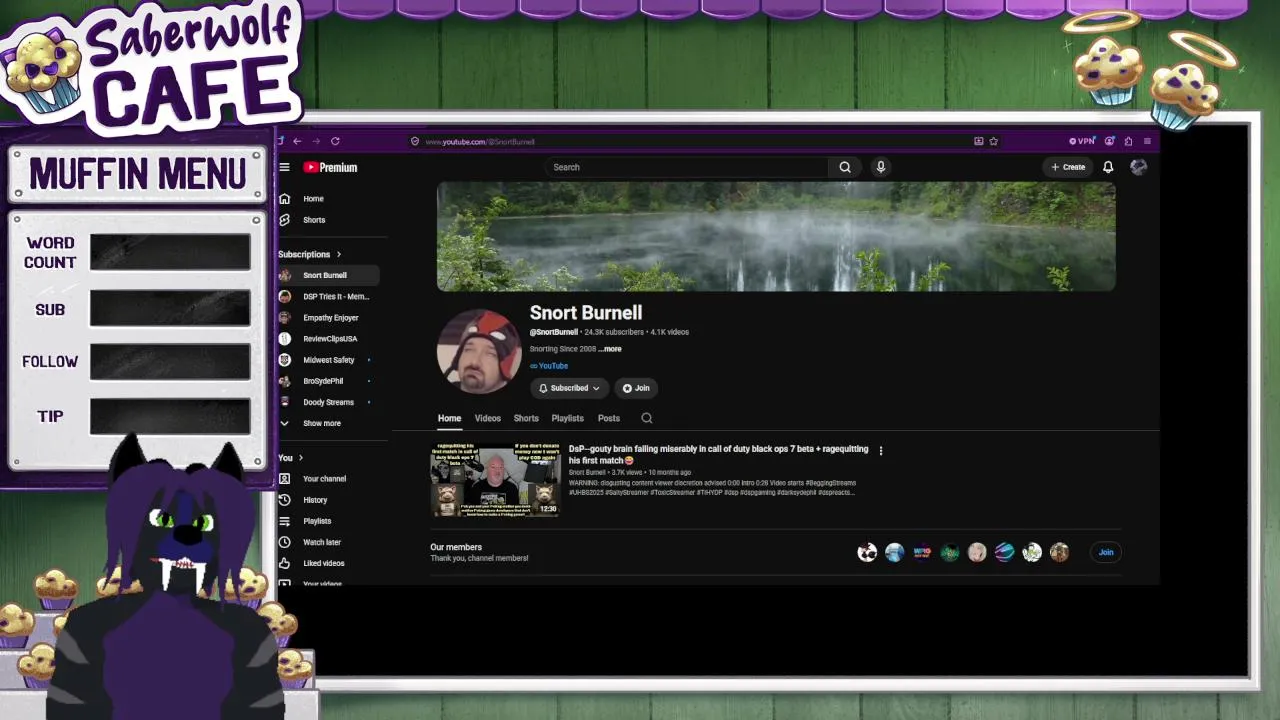
Task: Switch to the channel Playlists tab
Action: [x=567, y=418]
